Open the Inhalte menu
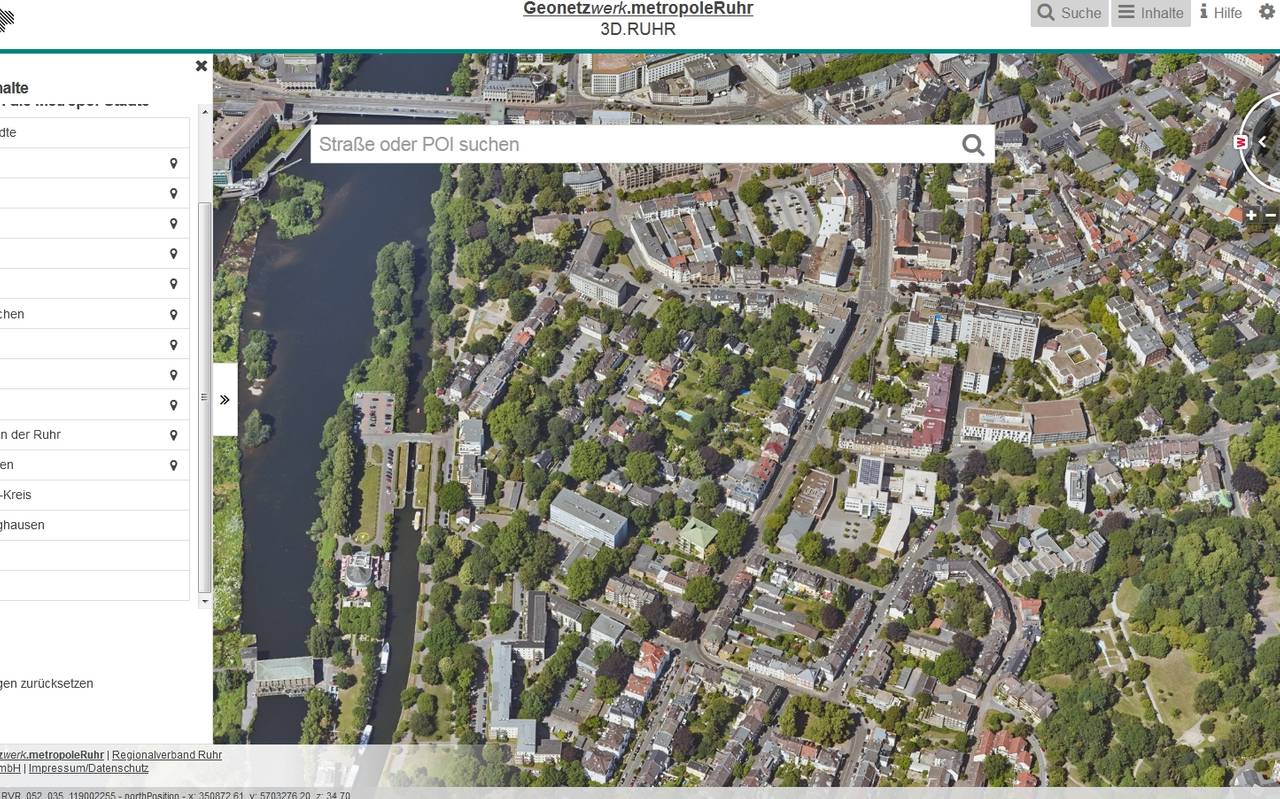This screenshot has width=1280, height=799. click(x=1150, y=13)
